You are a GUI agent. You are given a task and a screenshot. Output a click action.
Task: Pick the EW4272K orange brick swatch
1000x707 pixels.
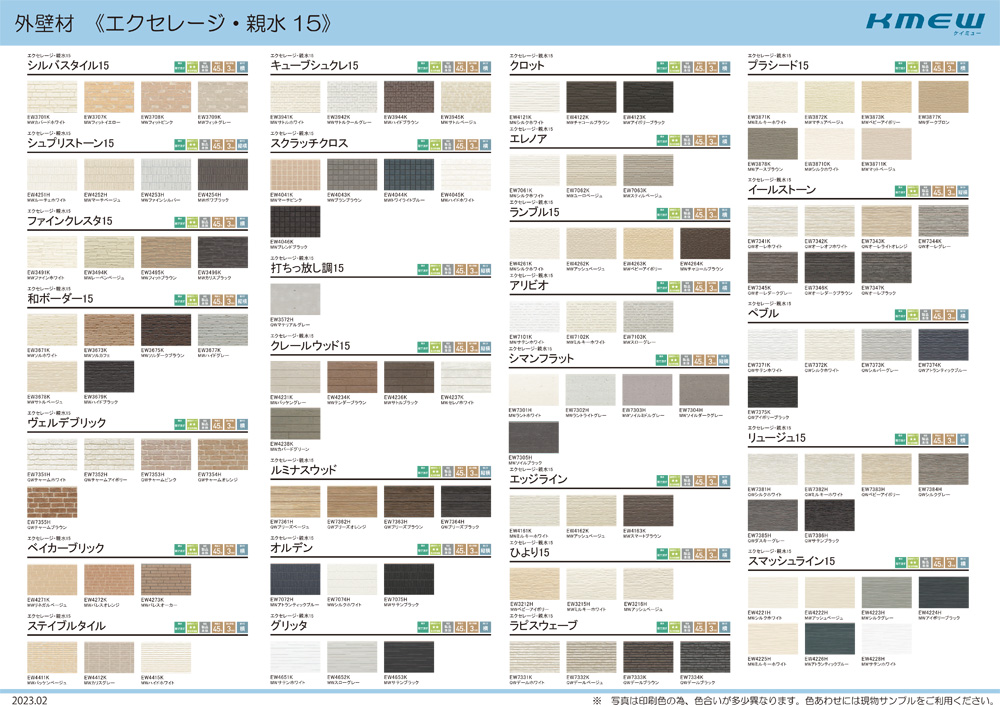click(x=109, y=579)
